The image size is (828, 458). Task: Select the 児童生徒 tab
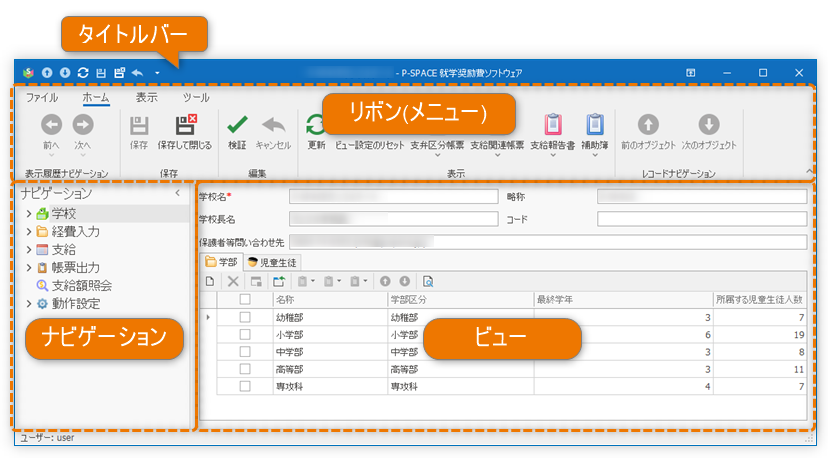272,262
